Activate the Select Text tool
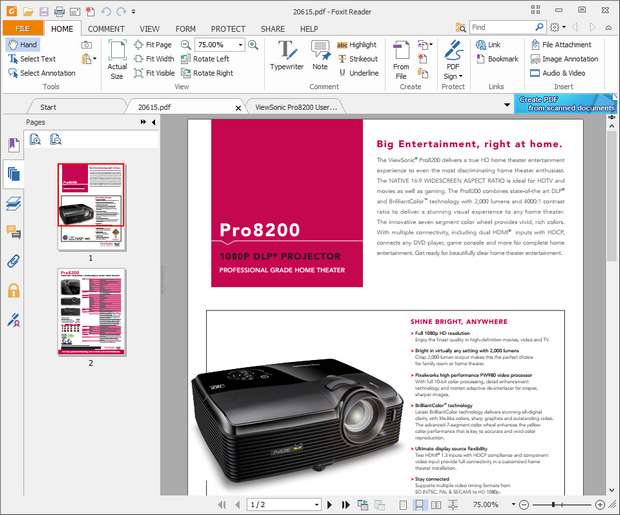This screenshot has height=515, width=620. point(32,59)
